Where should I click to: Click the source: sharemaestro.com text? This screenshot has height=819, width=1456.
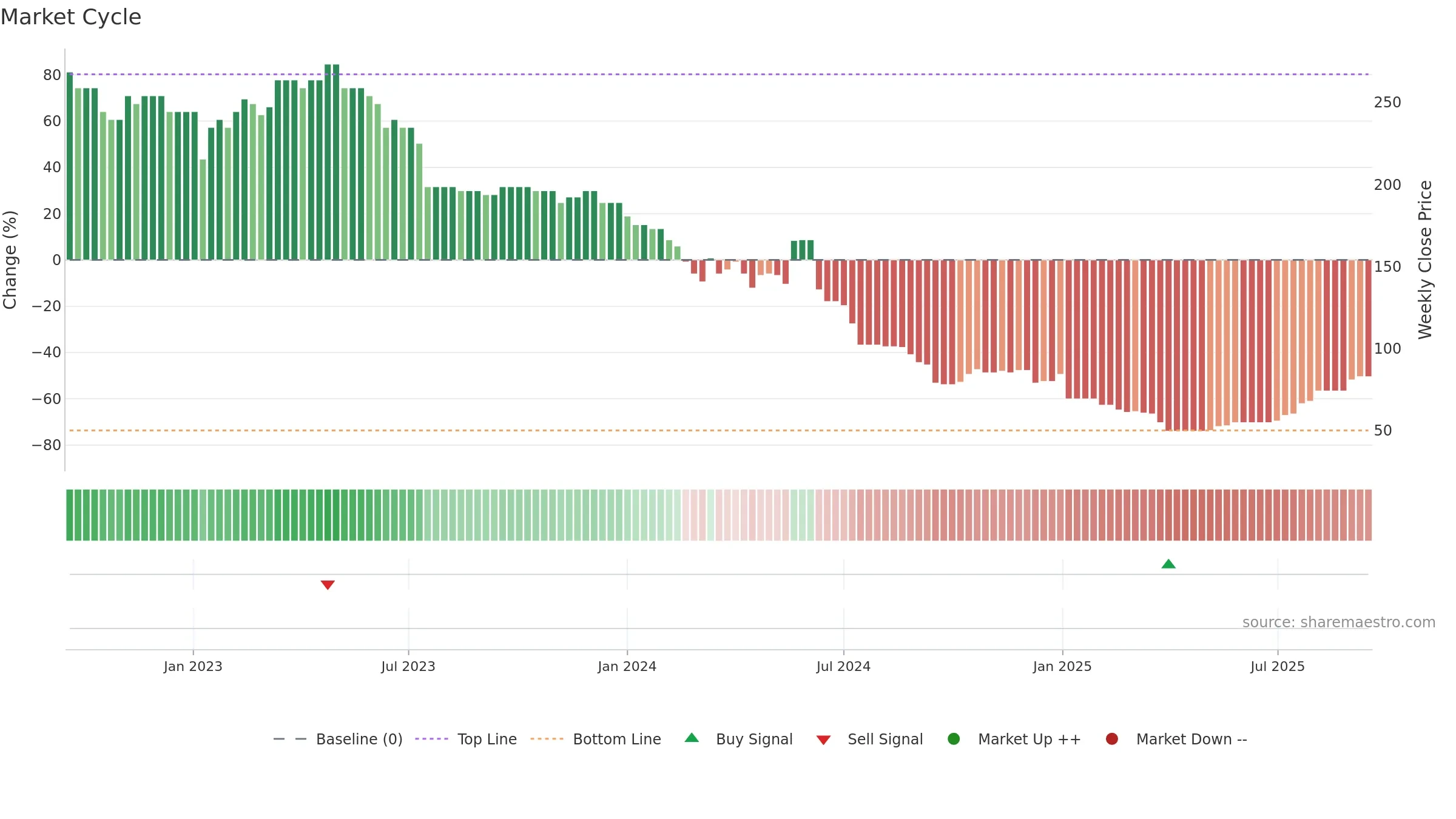[1339, 622]
